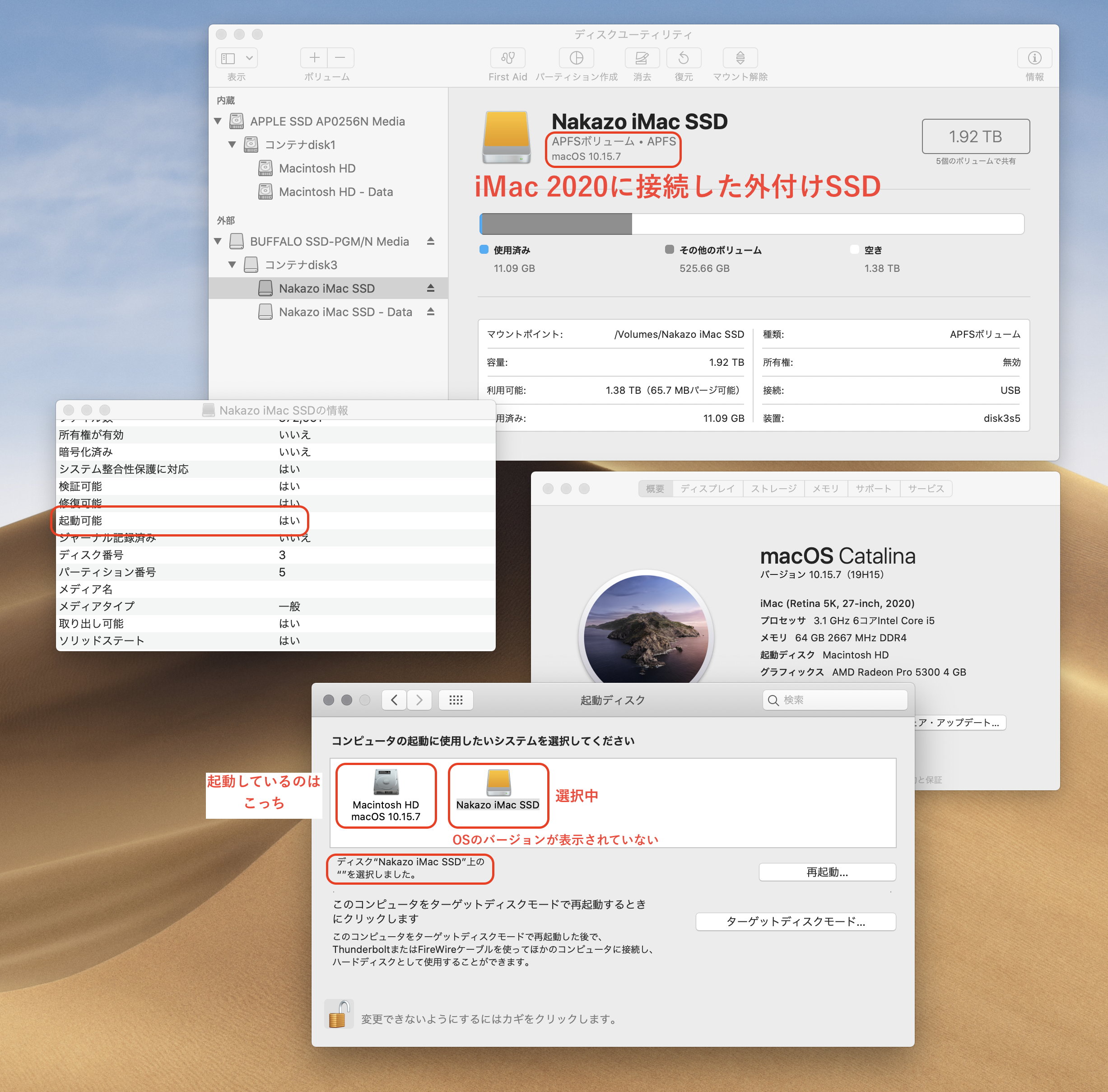1108x1092 pixels.
Task: Click the large Nakazo iMac SSD drive icon
Action: pyautogui.click(x=506, y=137)
